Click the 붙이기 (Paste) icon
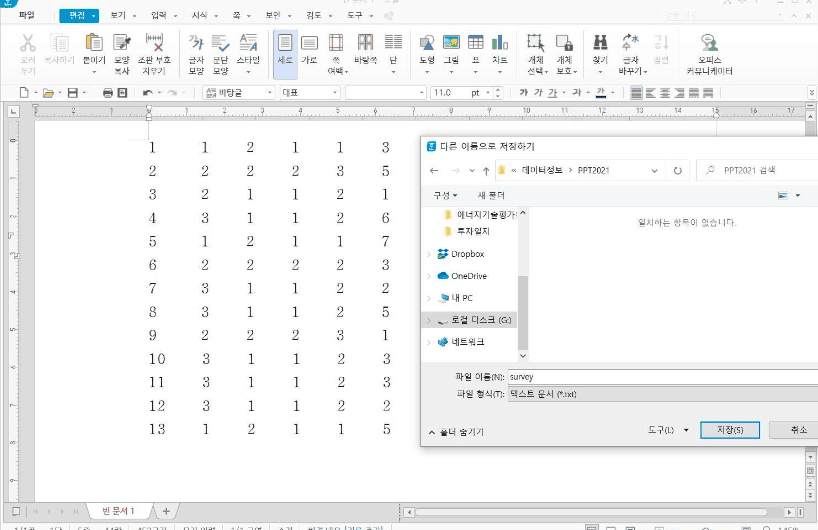 pos(94,51)
